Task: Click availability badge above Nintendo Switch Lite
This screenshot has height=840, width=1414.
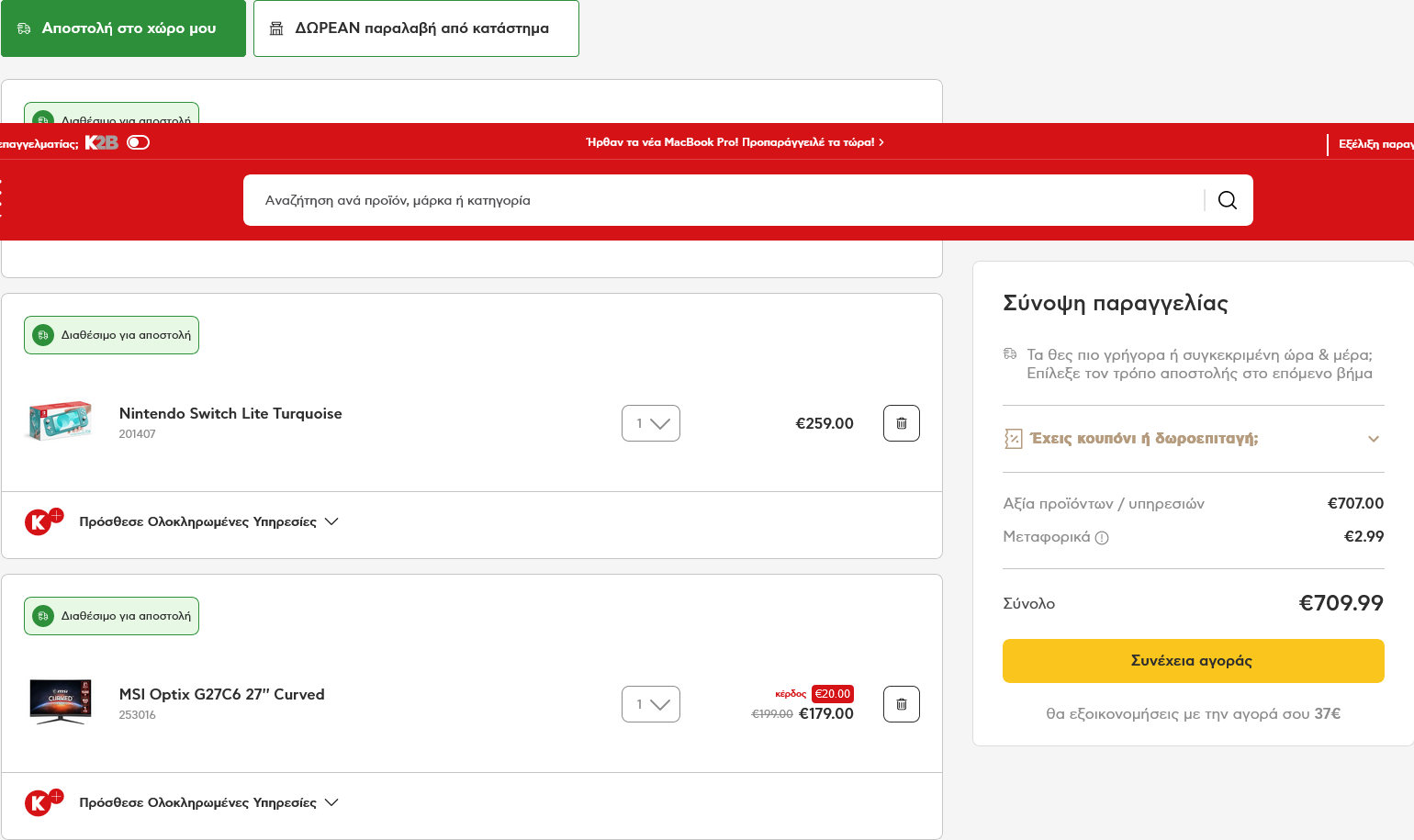Action: (111, 335)
